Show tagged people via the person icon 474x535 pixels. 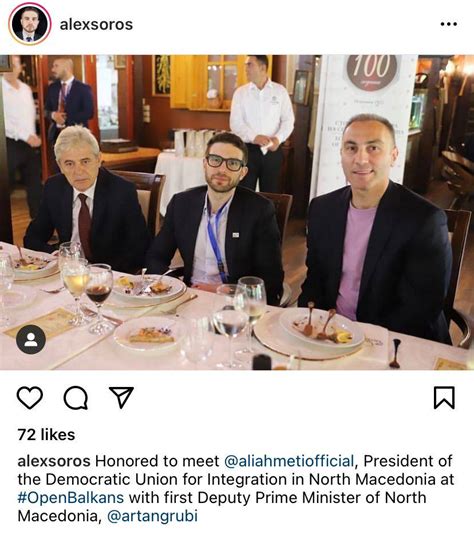coord(31,339)
